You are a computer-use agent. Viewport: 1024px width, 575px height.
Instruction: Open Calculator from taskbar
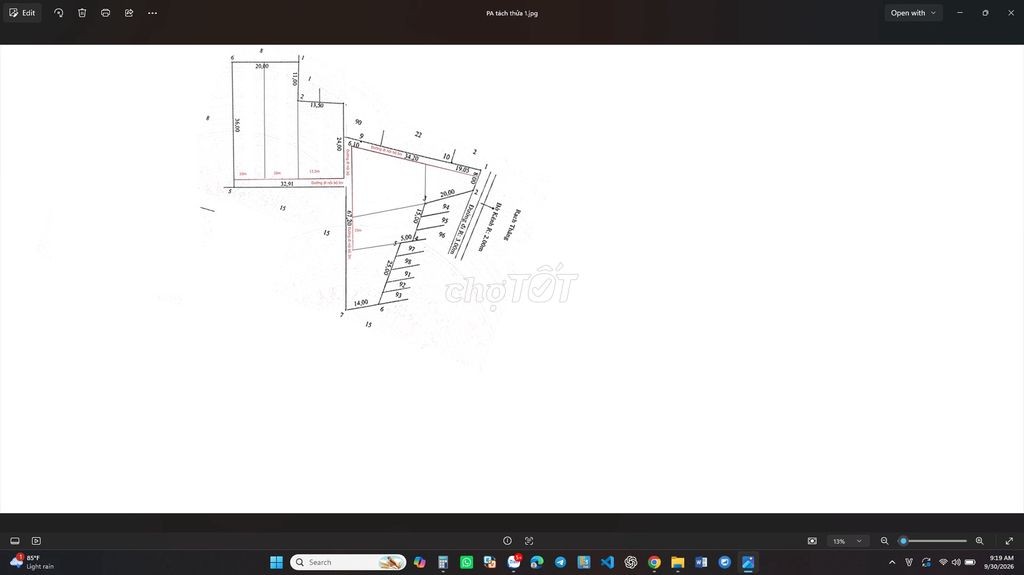coord(443,563)
